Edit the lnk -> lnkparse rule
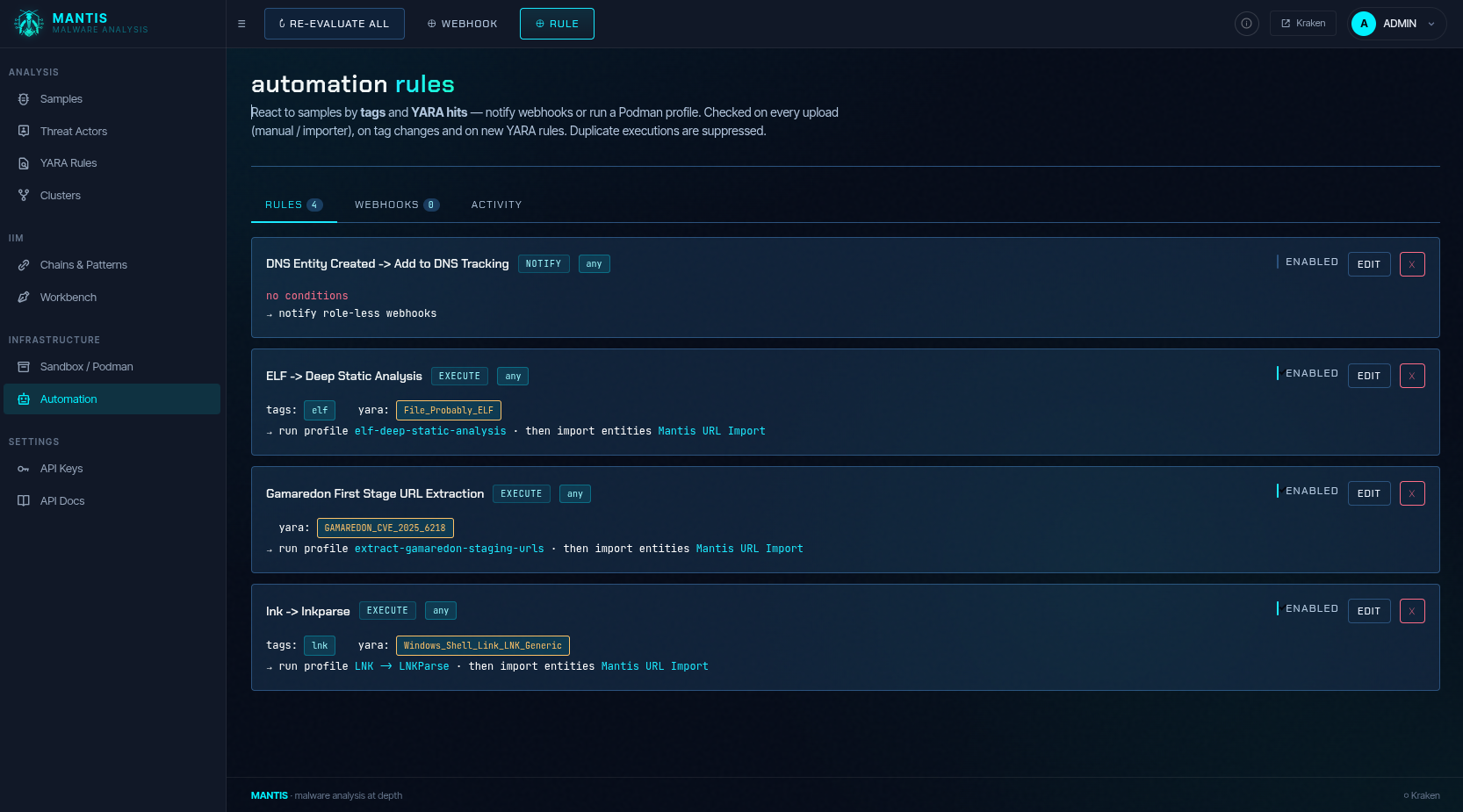Viewport: 1463px width, 812px height. 1369,611
